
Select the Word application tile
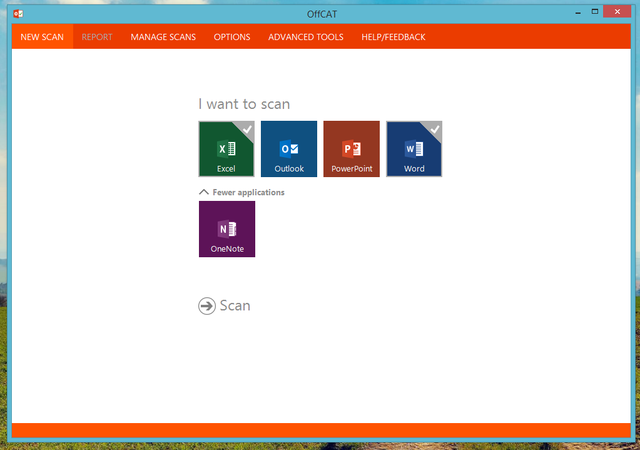point(414,149)
